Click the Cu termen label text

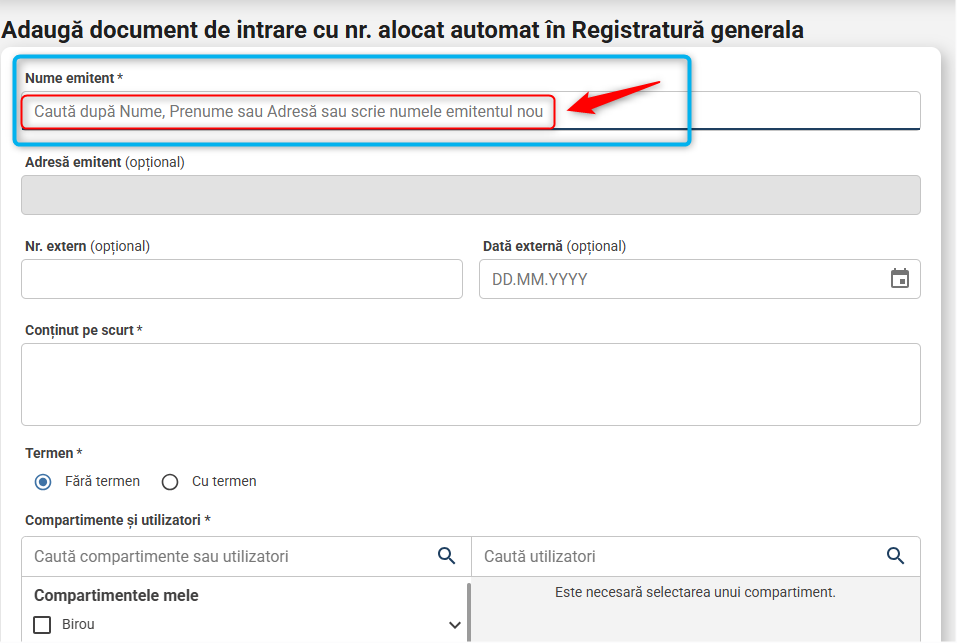224,481
